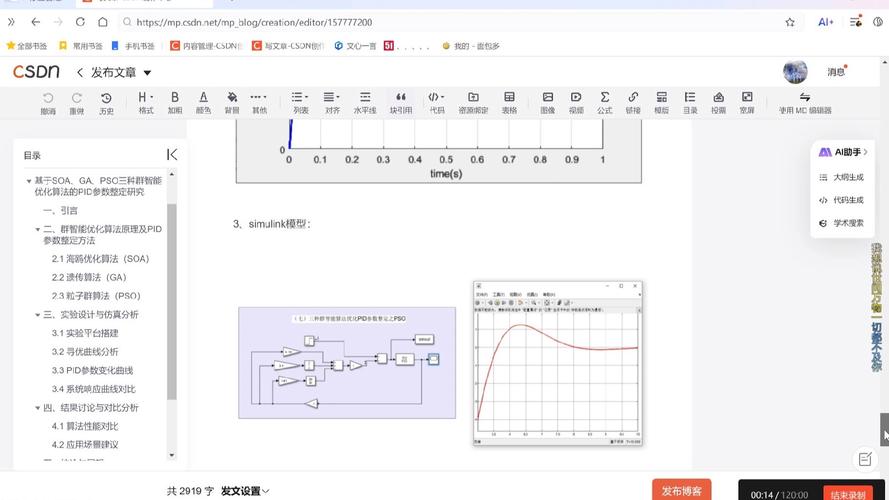Open the background color (背景) tool
Screen dimensions: 889x500
[x=232, y=103]
